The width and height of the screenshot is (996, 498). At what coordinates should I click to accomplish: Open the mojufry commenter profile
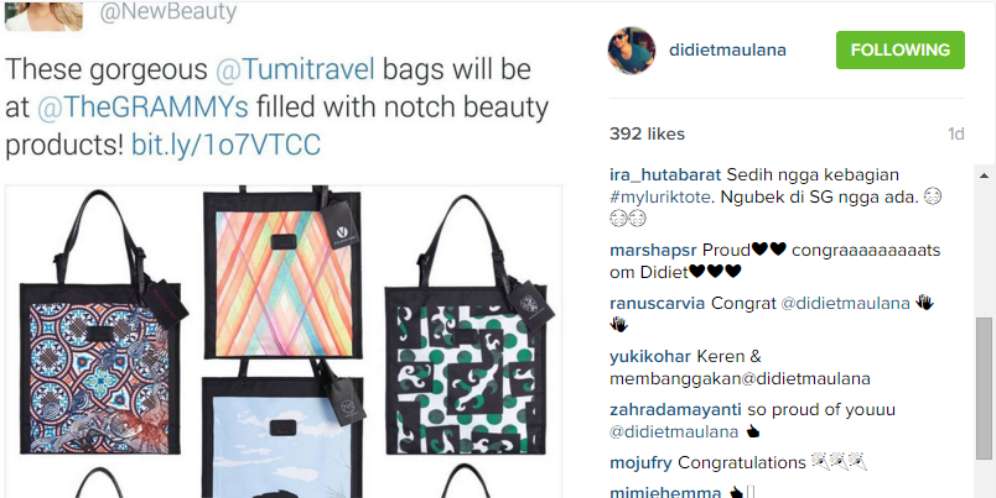point(640,463)
